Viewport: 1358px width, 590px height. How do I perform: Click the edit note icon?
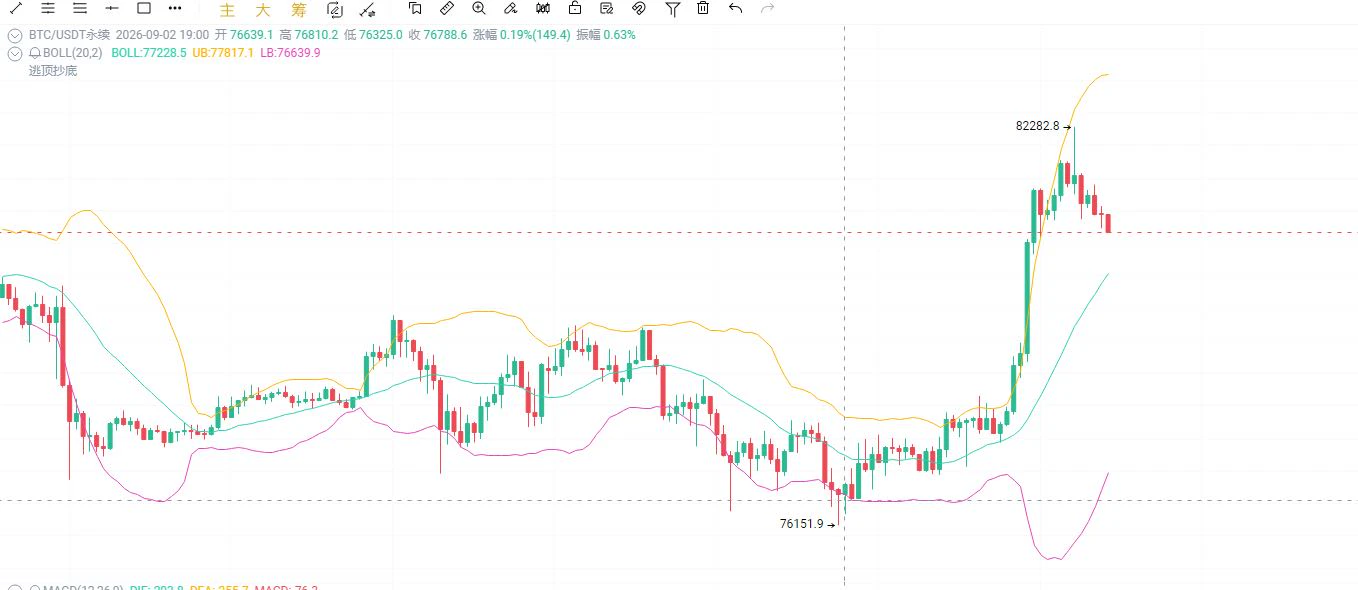607,8
